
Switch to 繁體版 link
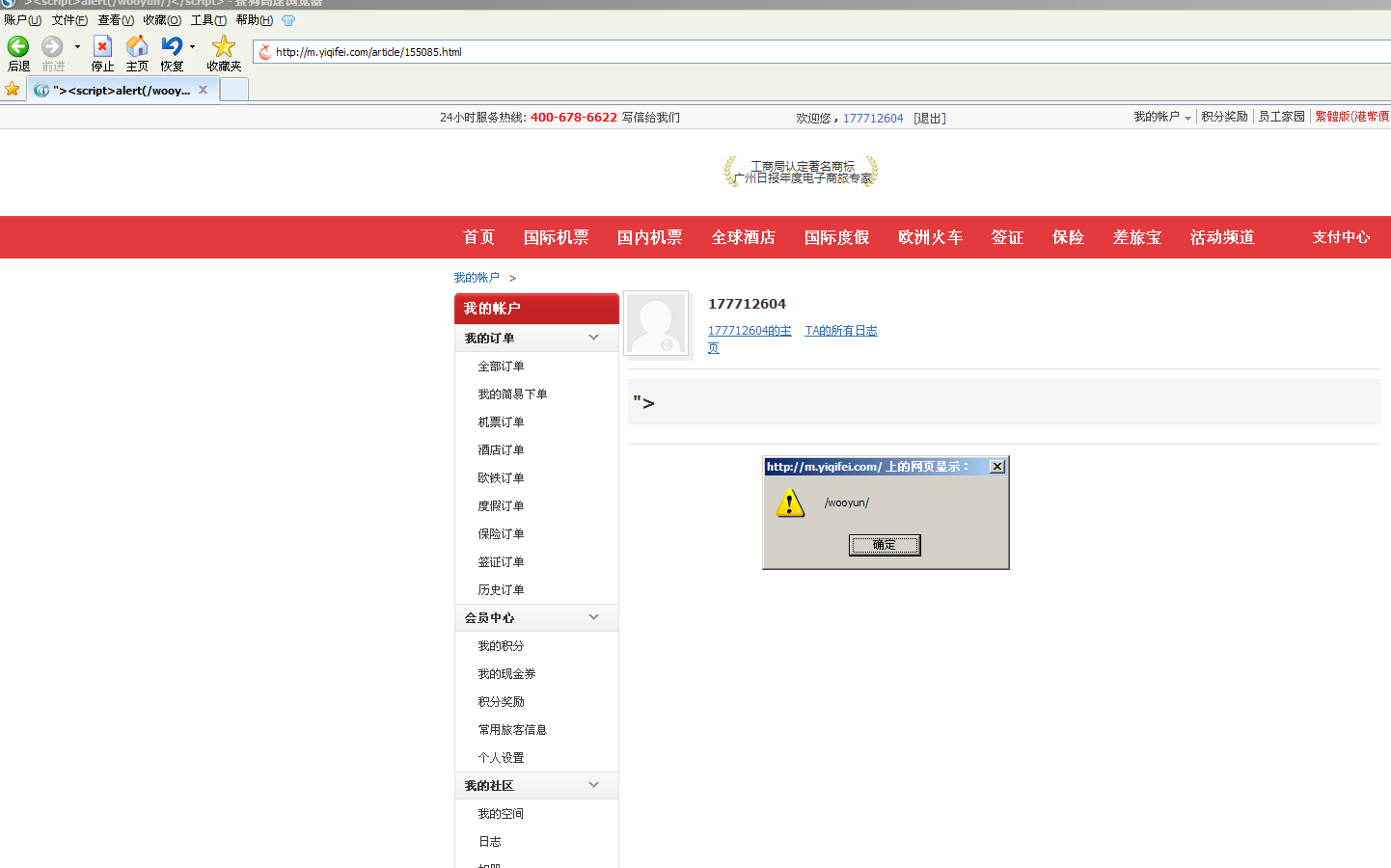1352,117
